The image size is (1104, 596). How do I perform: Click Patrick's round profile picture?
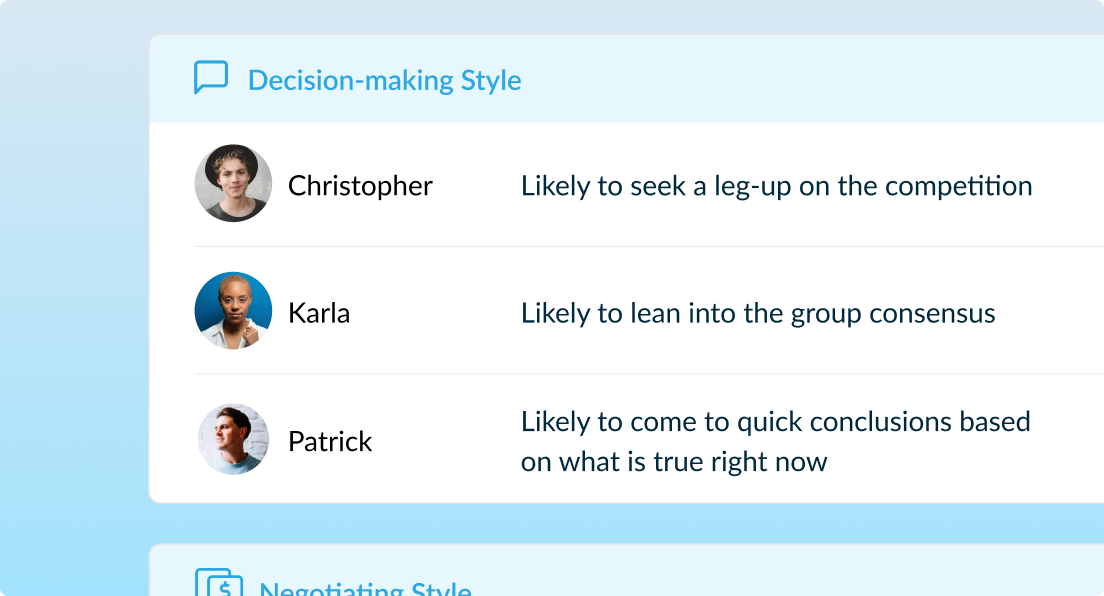tap(233, 439)
